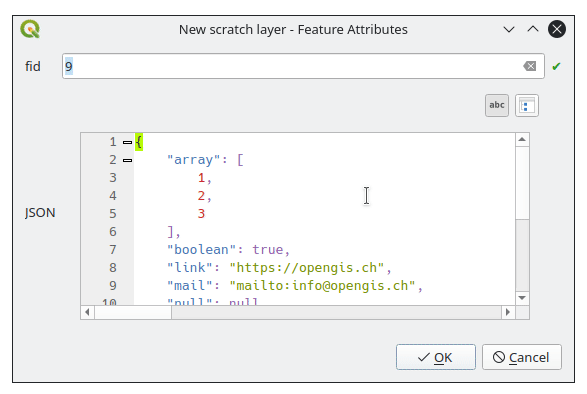Maximize the dialog with the up chevron
The height and width of the screenshot is (394, 587).
[533, 29]
